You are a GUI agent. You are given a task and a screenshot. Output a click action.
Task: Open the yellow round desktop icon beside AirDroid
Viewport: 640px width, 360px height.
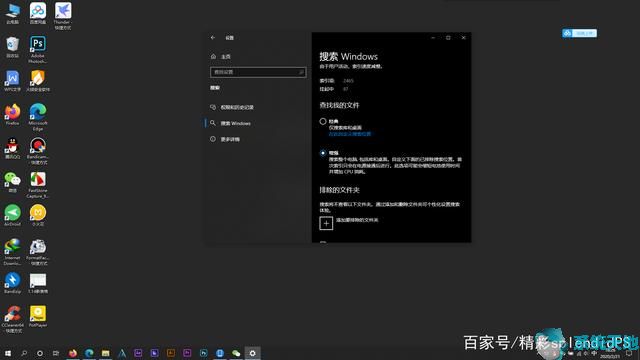38,215
